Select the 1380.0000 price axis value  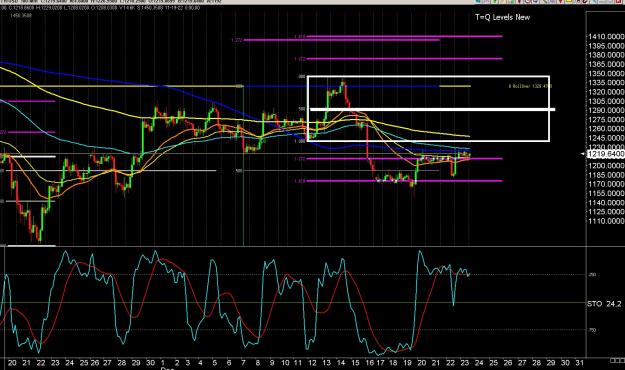pos(606,55)
